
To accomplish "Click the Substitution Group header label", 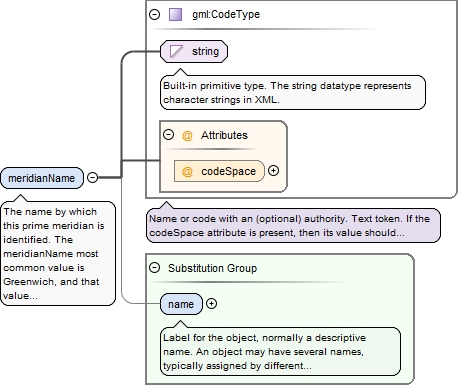I will pyautogui.click(x=212, y=268).
